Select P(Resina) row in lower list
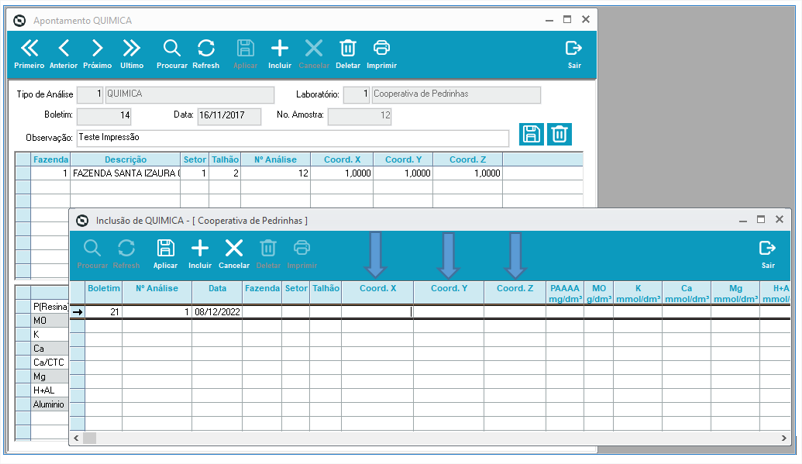 tap(50, 306)
